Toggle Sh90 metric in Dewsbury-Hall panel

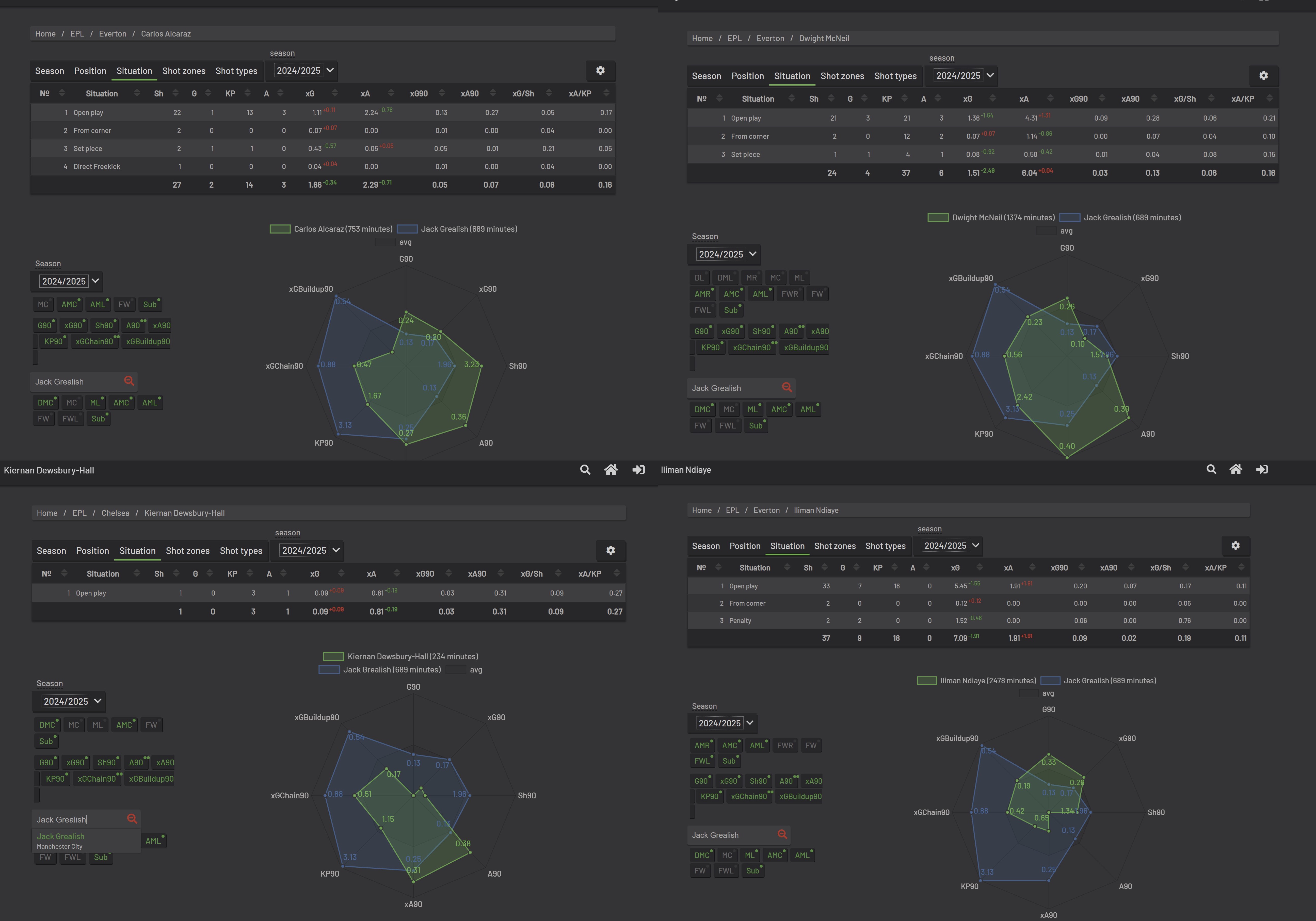(107, 762)
